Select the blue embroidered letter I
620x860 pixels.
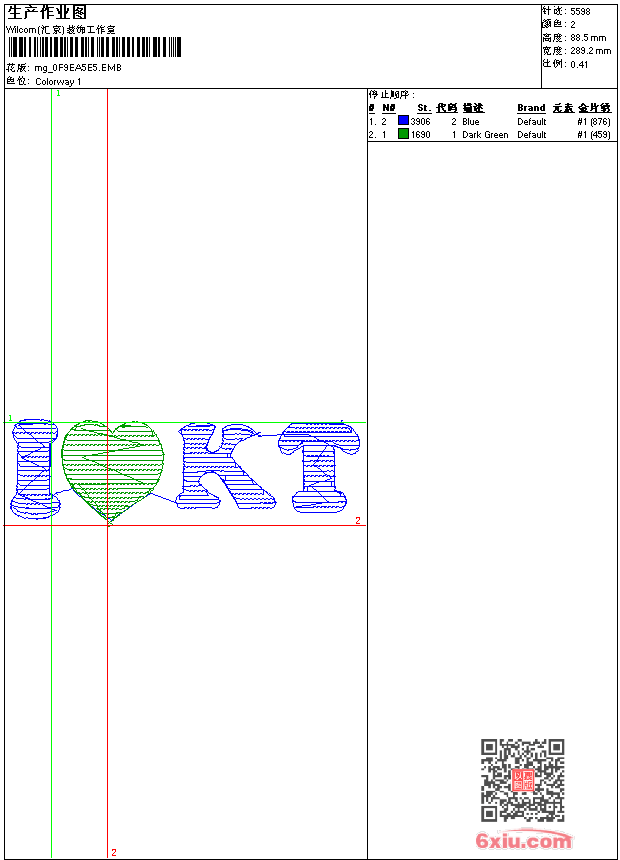coord(34,469)
